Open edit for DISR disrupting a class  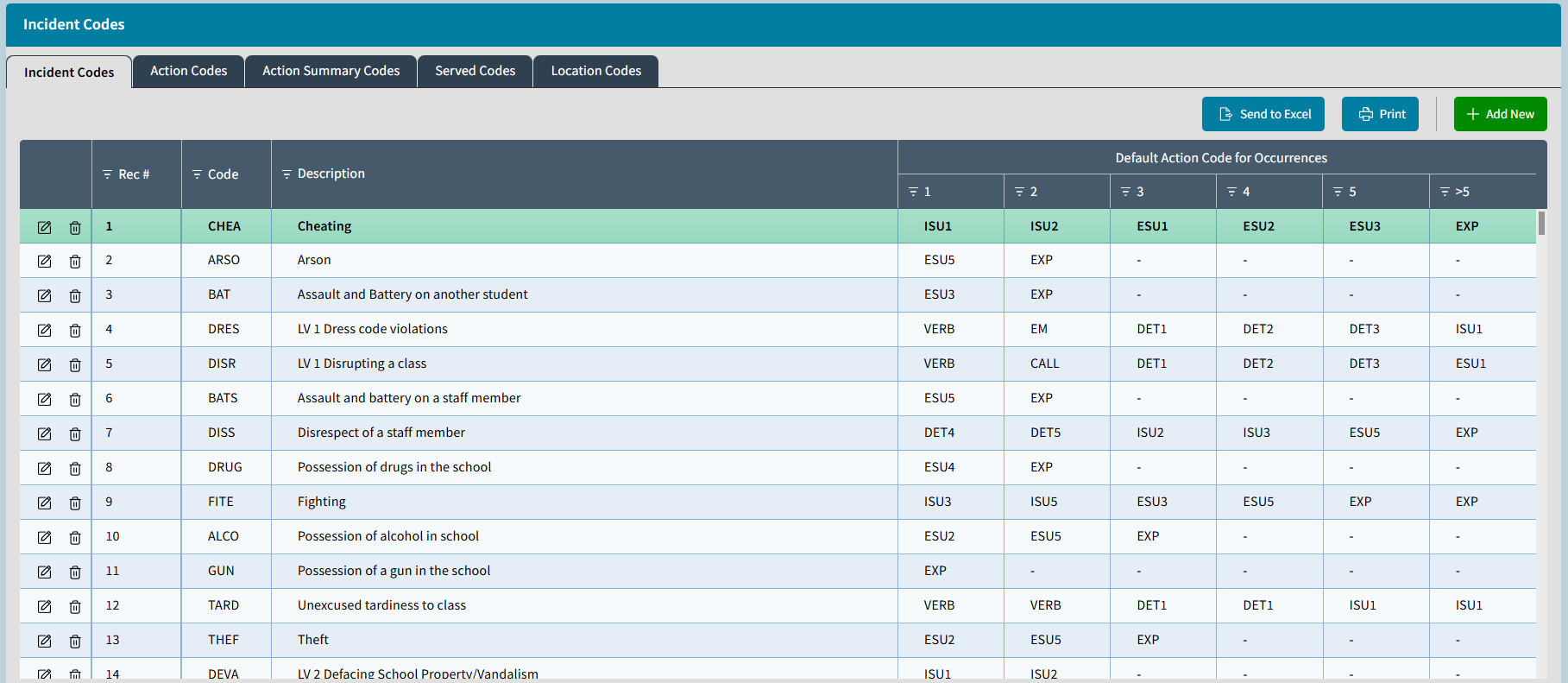tap(45, 364)
